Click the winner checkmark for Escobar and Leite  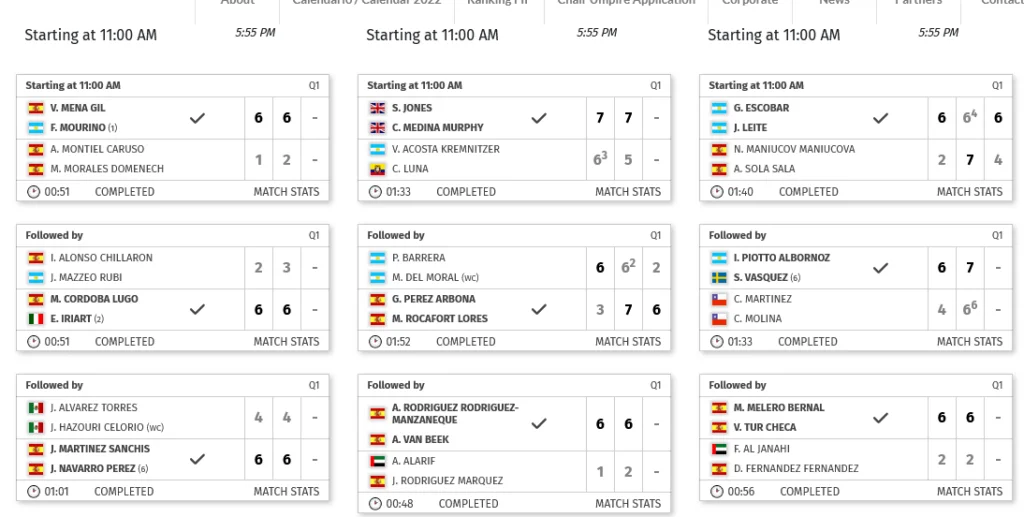[x=880, y=118]
